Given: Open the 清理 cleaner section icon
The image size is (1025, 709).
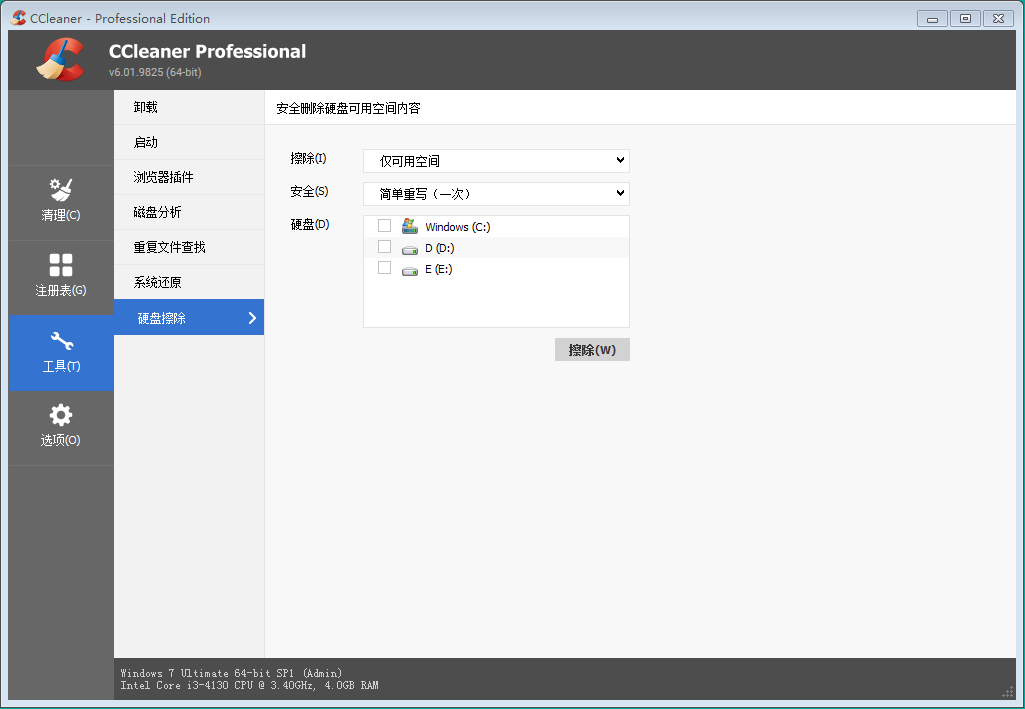Looking at the screenshot, I should 61,190.
